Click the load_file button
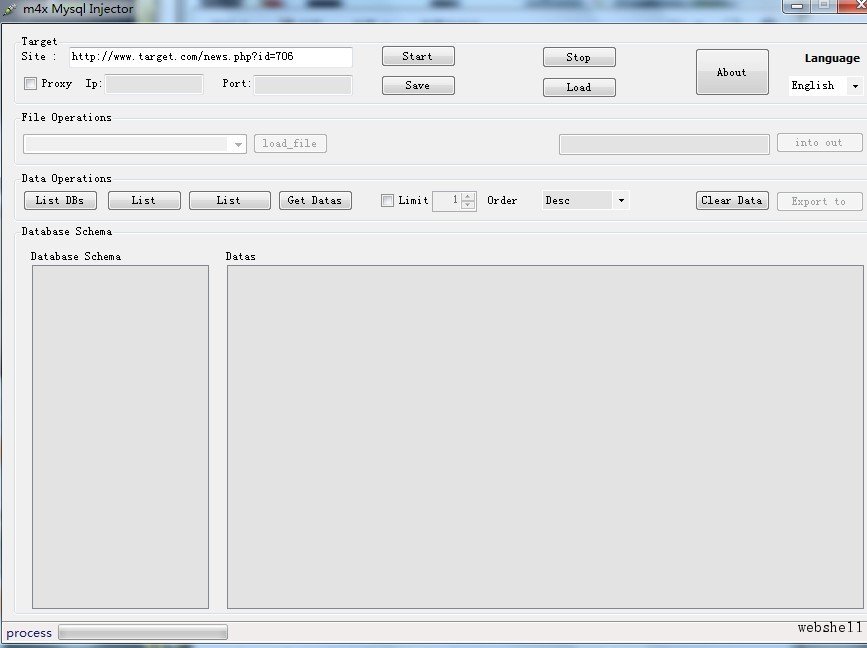The height and width of the screenshot is (648, 867). 290,144
